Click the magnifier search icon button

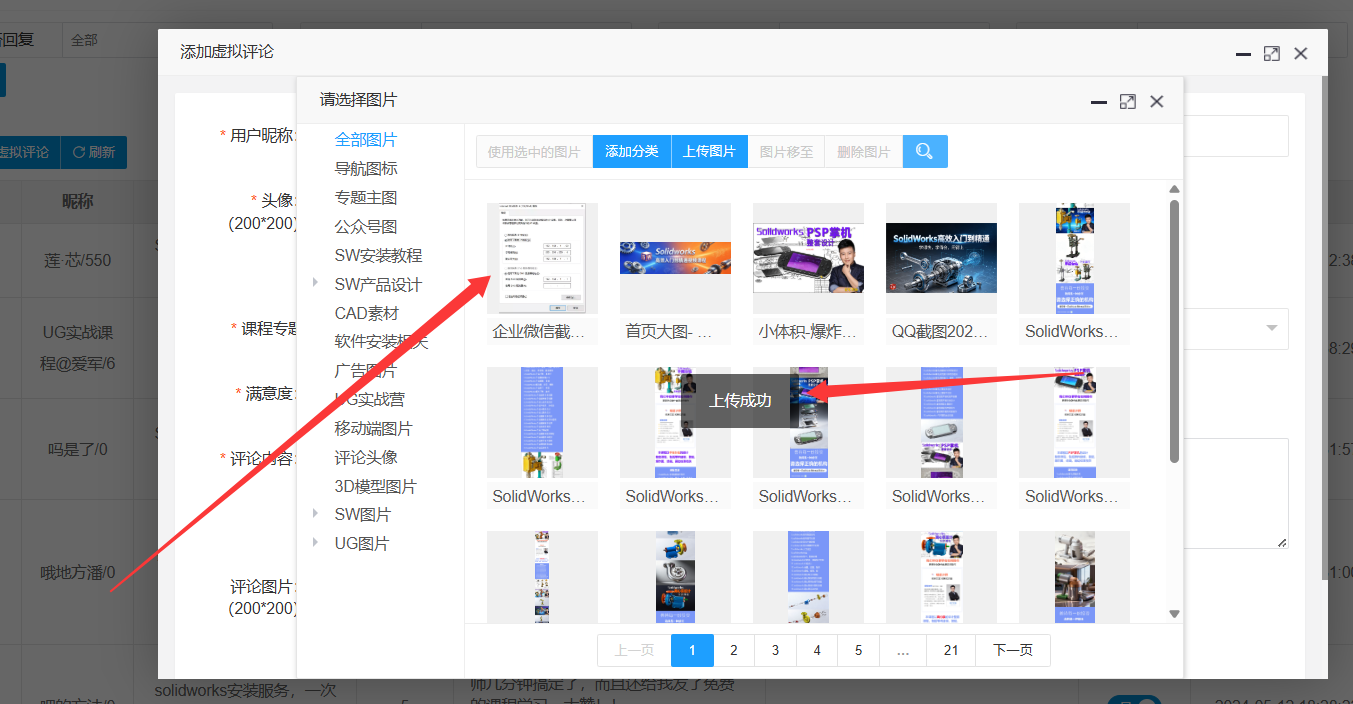click(x=925, y=152)
